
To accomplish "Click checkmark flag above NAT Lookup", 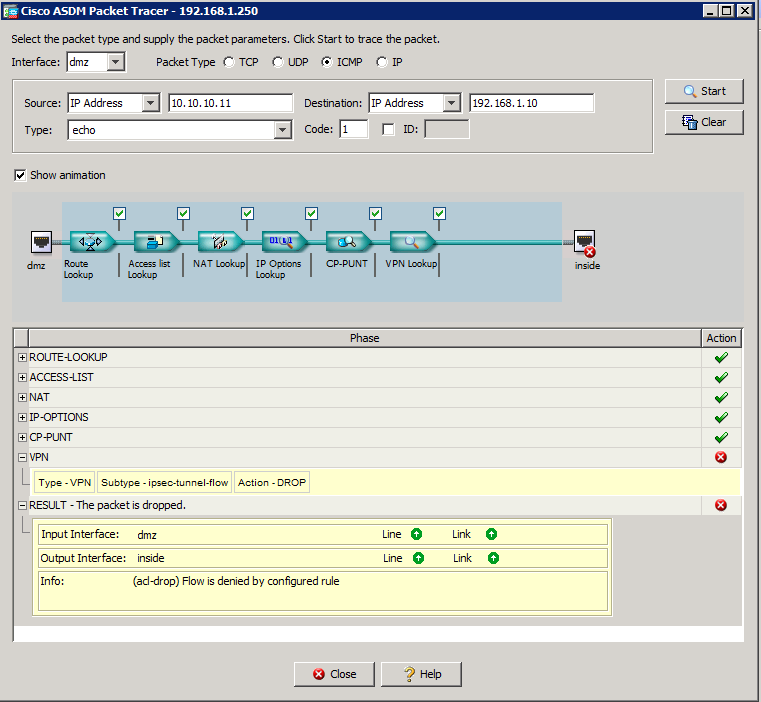I will [x=248, y=214].
